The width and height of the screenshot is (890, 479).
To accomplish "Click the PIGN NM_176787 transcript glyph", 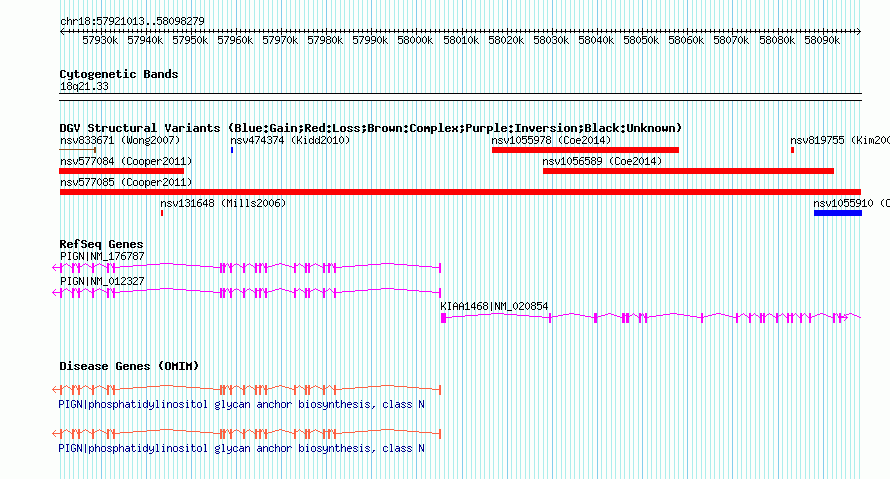I will coord(246,267).
